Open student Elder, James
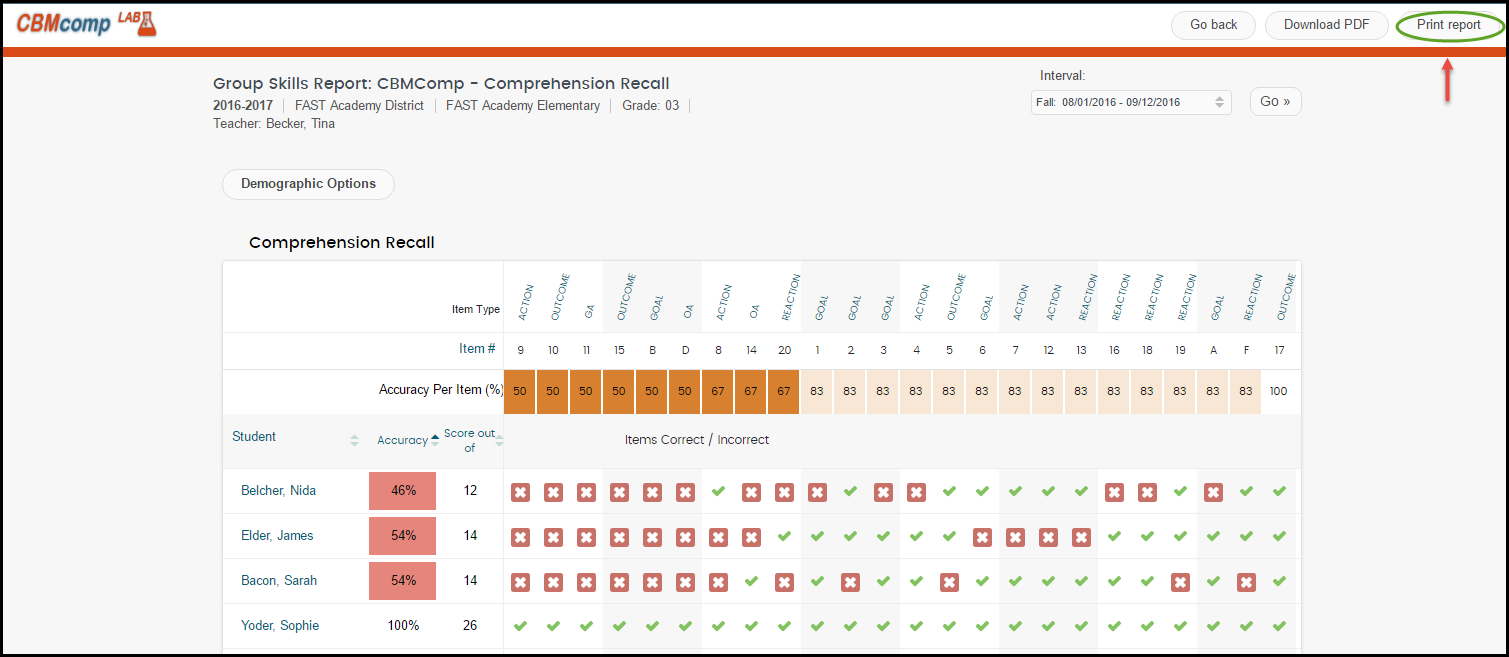 277,536
